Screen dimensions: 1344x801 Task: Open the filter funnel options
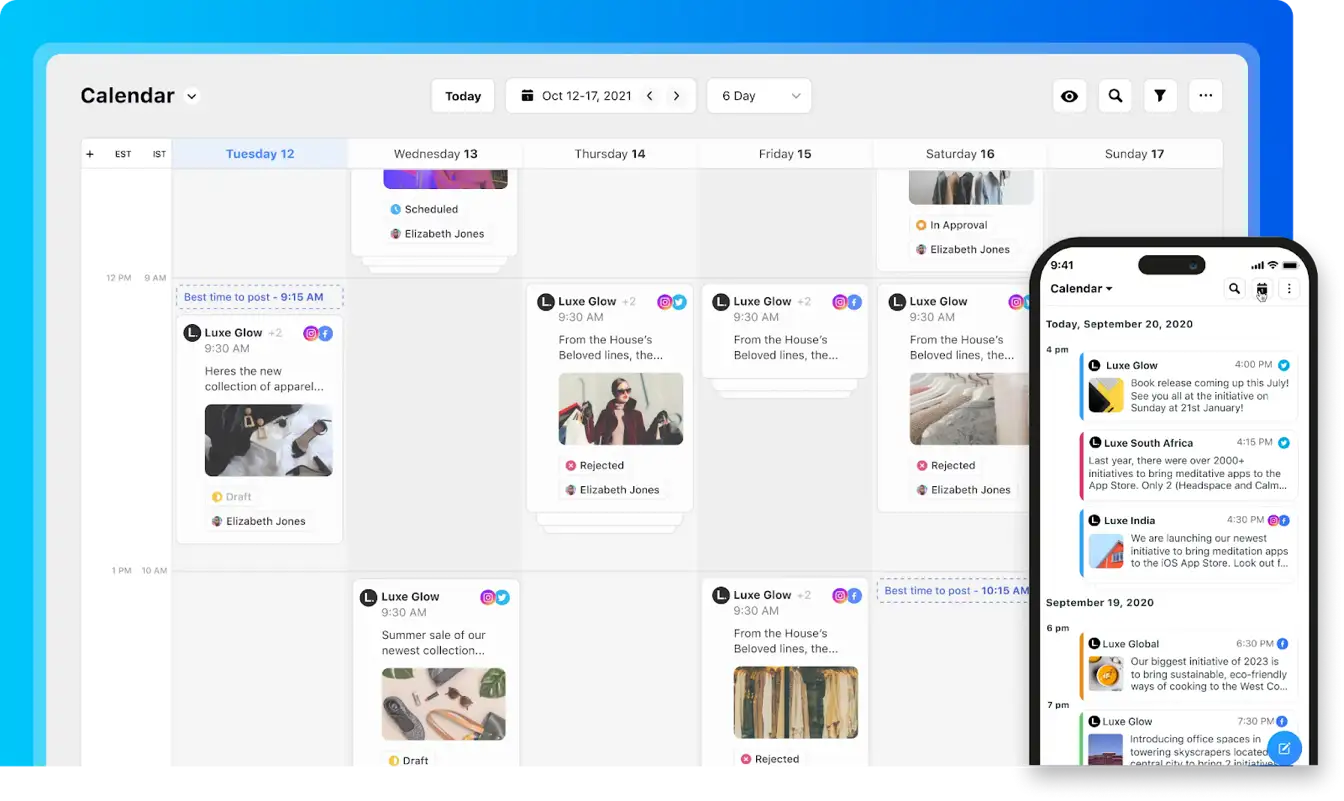pyautogui.click(x=1160, y=96)
